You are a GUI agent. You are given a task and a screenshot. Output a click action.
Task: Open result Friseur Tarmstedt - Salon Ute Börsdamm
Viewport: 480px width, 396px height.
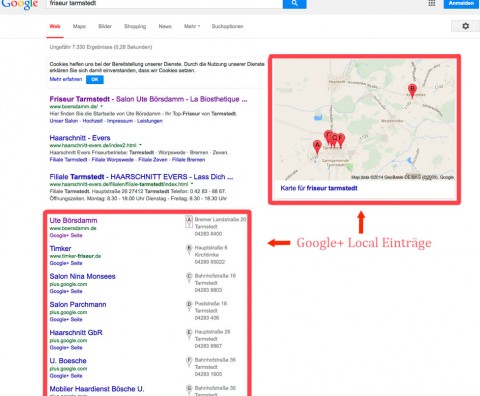click(148, 99)
